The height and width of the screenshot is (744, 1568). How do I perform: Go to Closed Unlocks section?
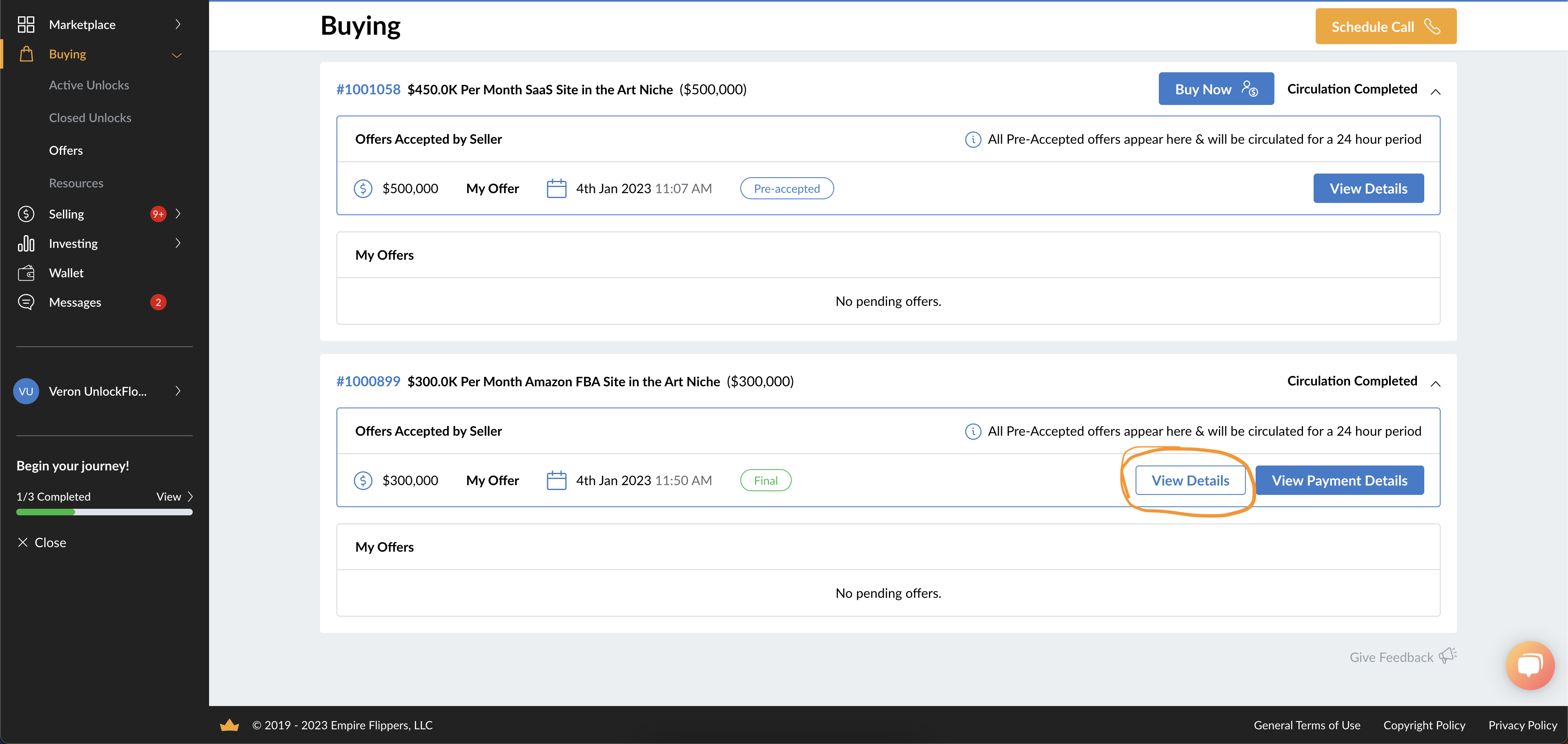click(x=90, y=118)
